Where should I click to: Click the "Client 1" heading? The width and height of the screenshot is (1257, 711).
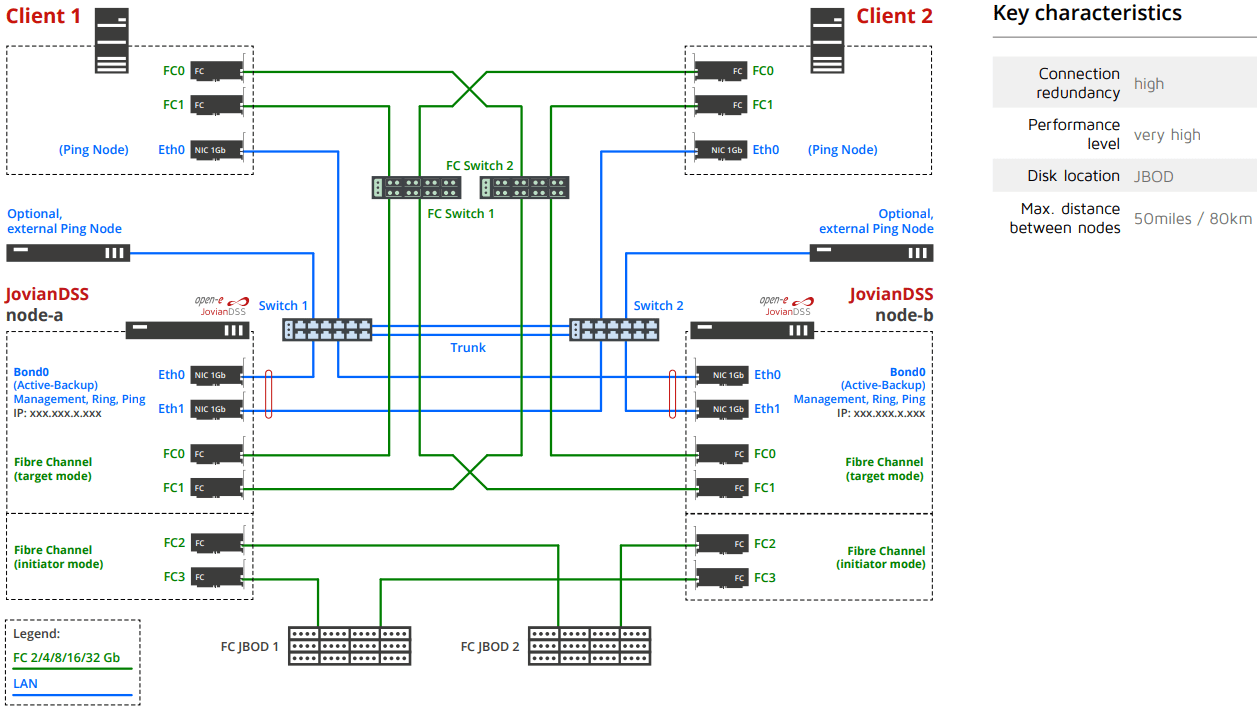tap(42, 16)
